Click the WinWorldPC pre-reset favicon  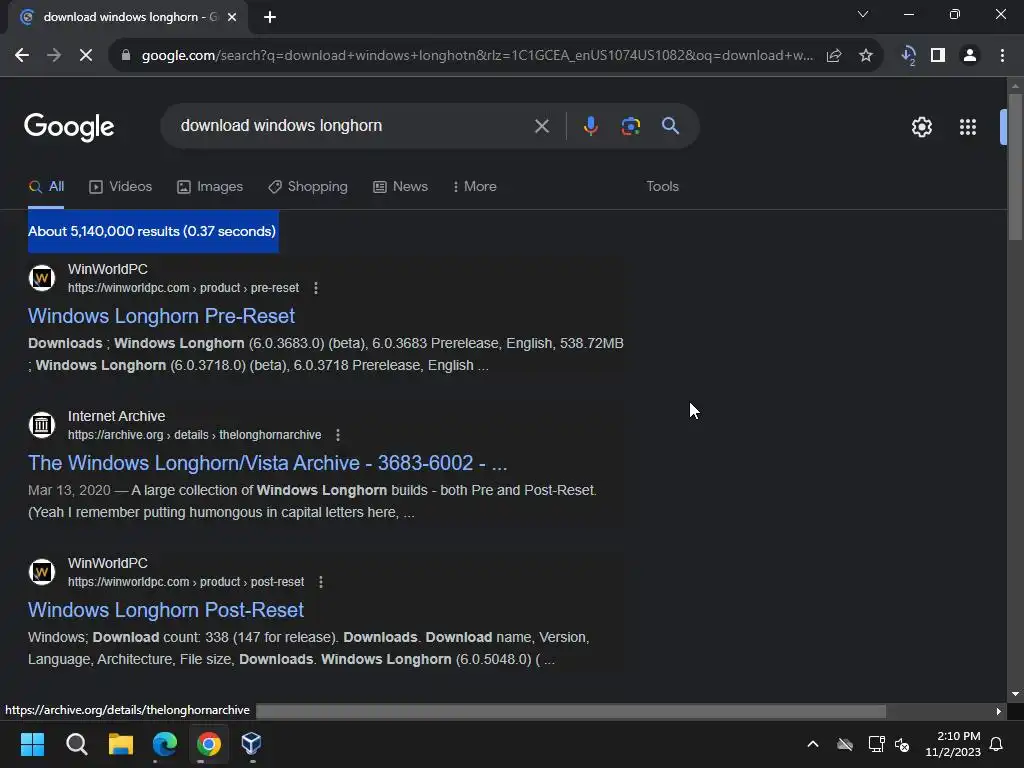(x=42, y=278)
